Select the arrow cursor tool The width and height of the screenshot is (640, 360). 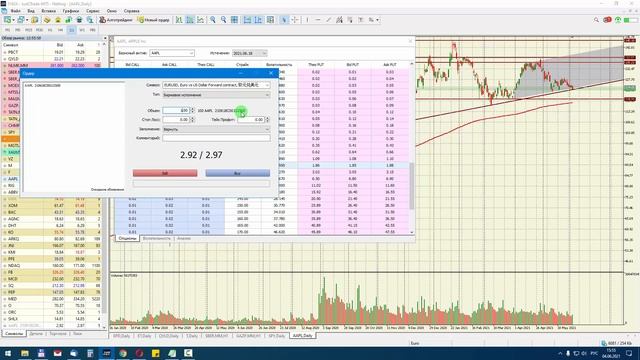point(284,20)
